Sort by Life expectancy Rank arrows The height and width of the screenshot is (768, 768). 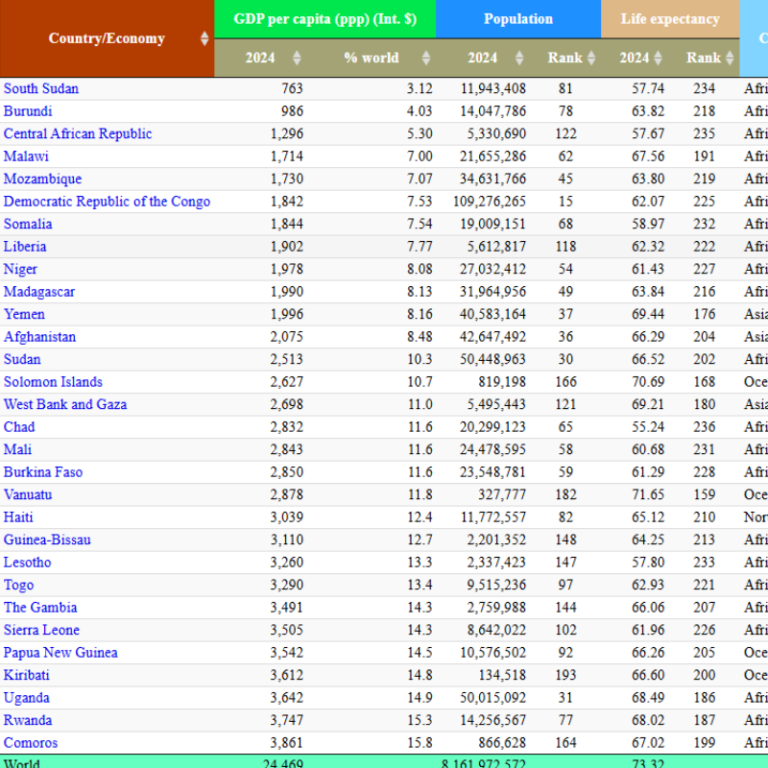coord(730,58)
